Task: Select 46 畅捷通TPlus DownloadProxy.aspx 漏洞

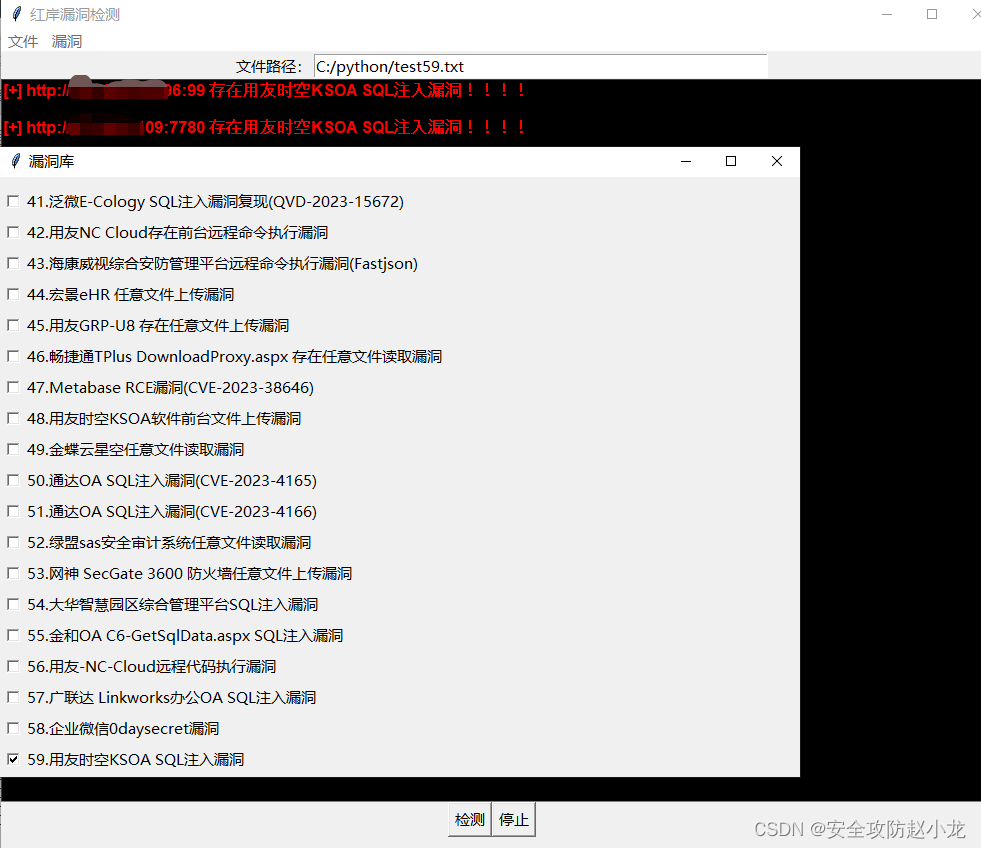Action: pyautogui.click(x=13, y=356)
